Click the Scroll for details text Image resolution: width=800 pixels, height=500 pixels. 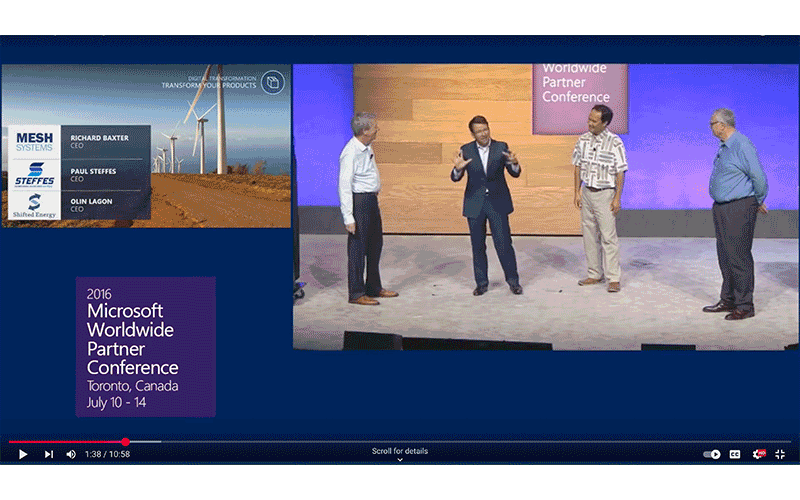(399, 451)
